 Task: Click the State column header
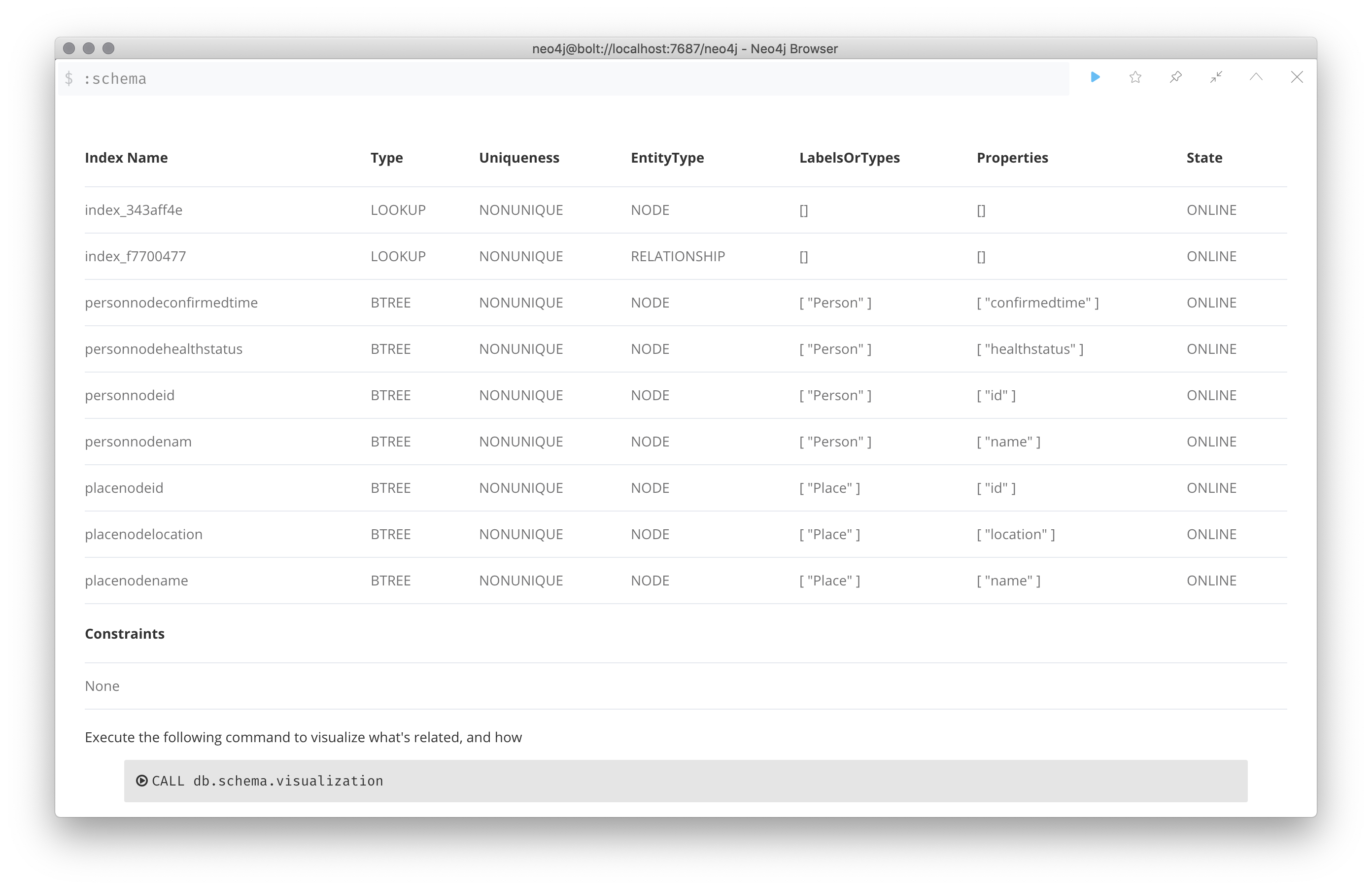1203,158
